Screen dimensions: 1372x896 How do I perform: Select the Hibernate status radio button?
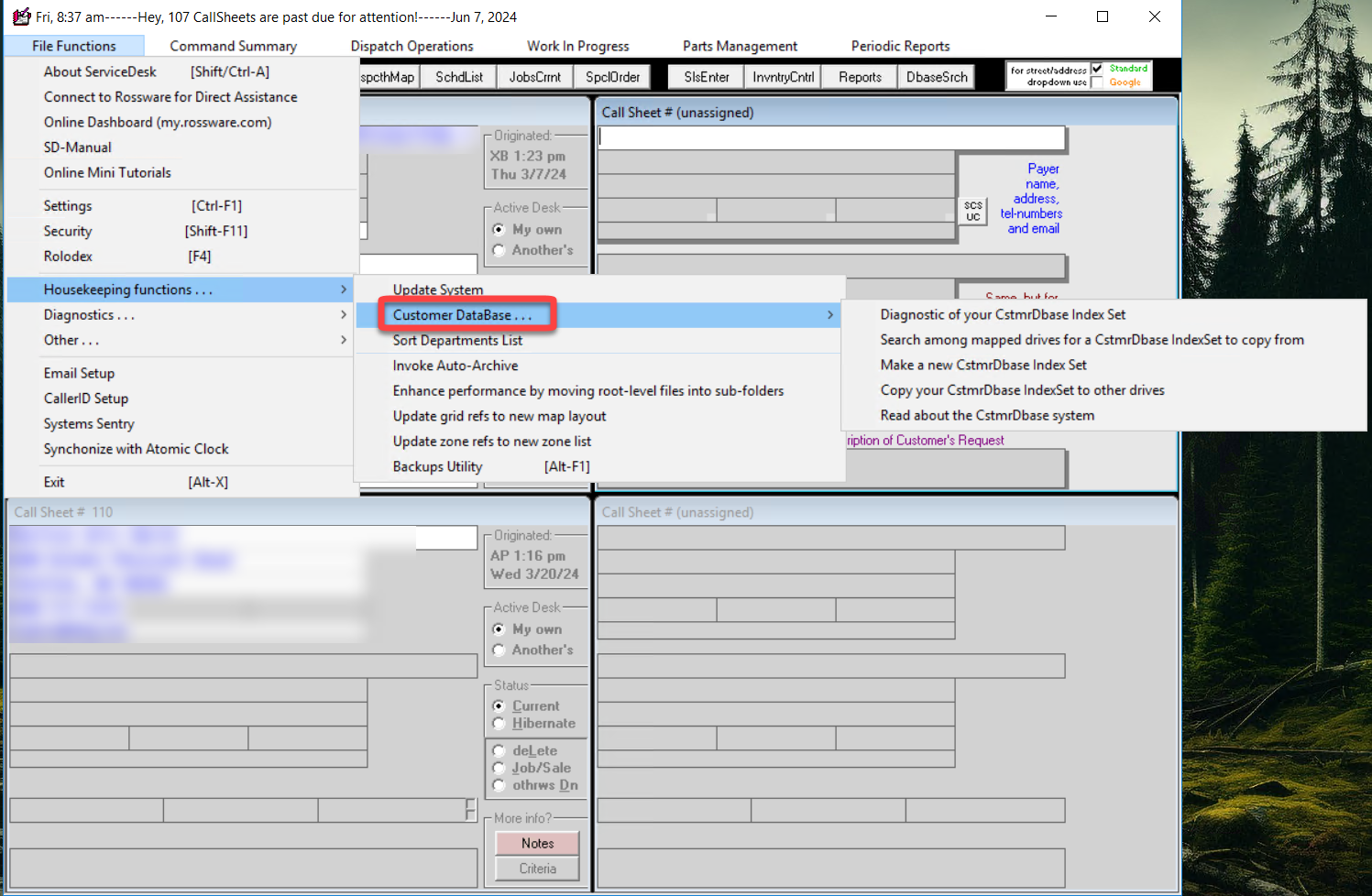pyautogui.click(x=499, y=724)
